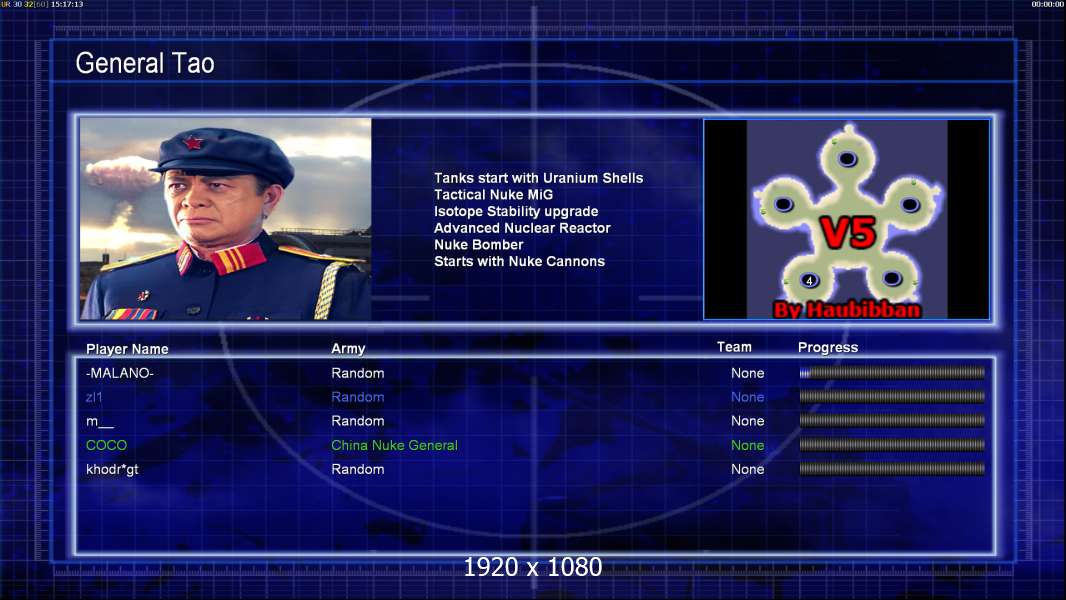Click Tanks start with Uranium Shells text
The image size is (1066, 600).
[x=538, y=178]
